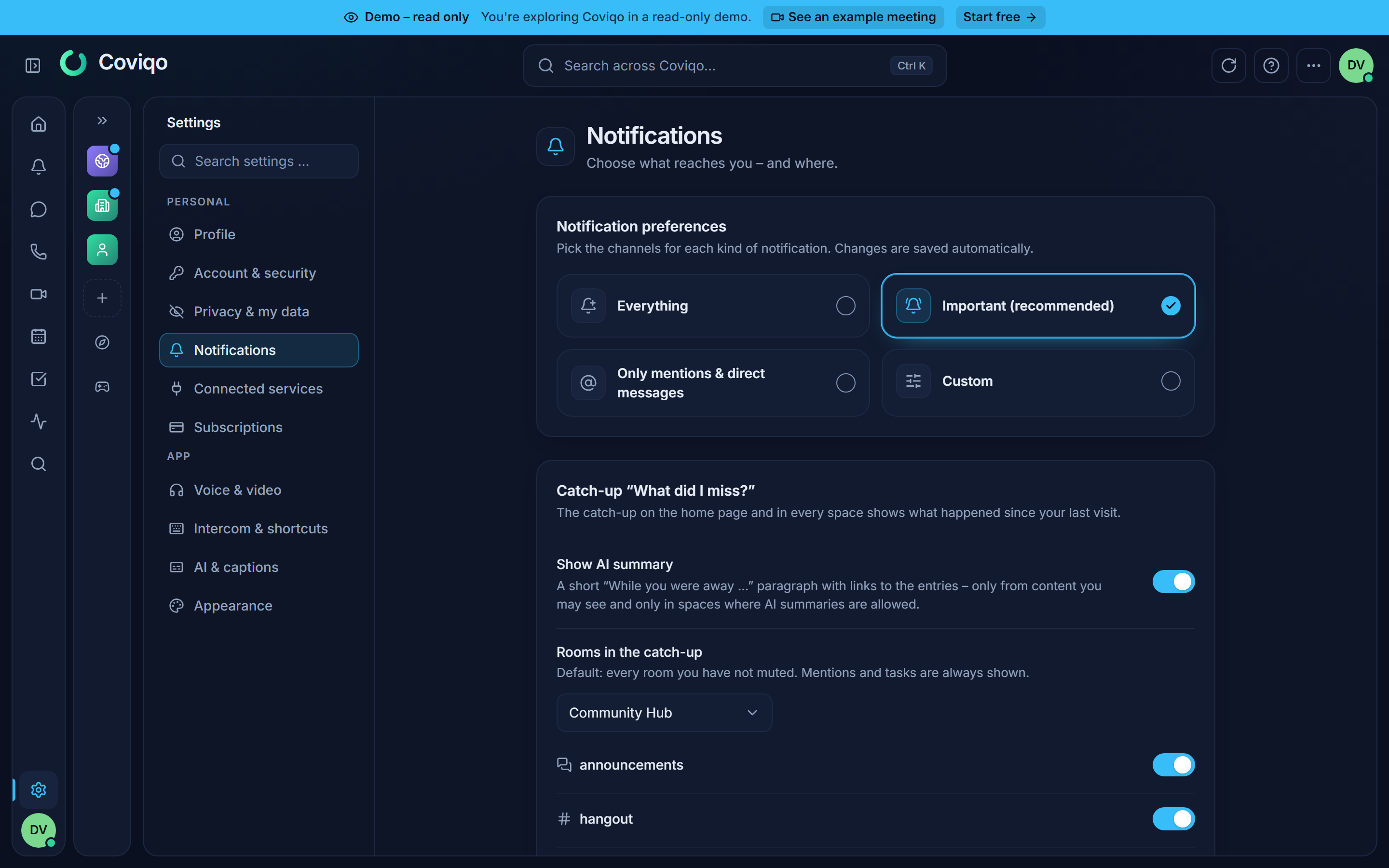The width and height of the screenshot is (1389, 868).
Task: Open Intercom & shortcuts settings
Action: [259, 528]
